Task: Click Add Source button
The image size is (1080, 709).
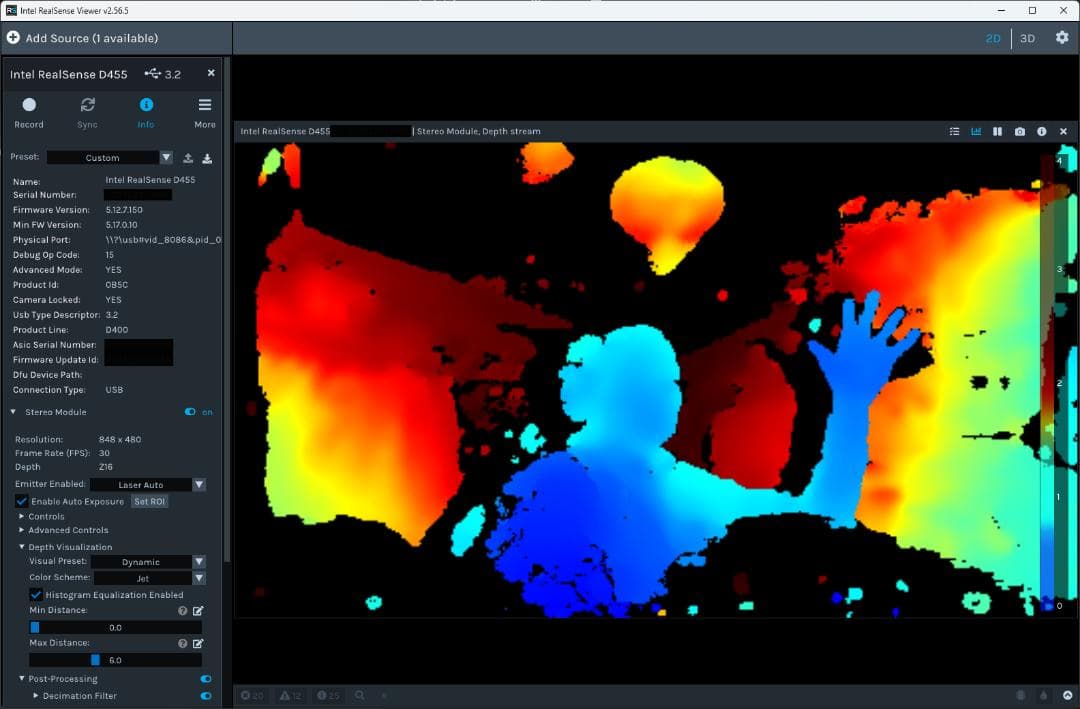Action: pyautogui.click(x=82, y=38)
